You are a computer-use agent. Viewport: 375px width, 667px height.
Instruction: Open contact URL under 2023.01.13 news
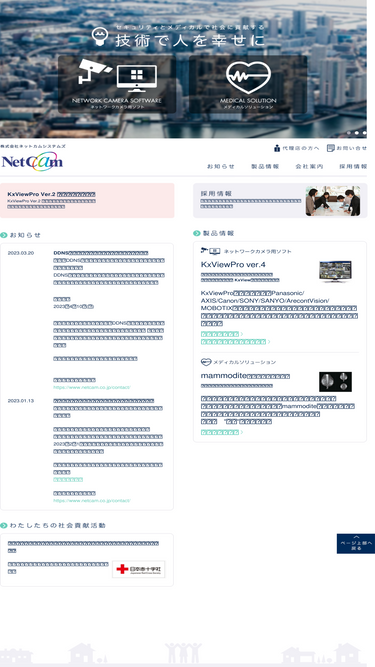tap(92, 501)
